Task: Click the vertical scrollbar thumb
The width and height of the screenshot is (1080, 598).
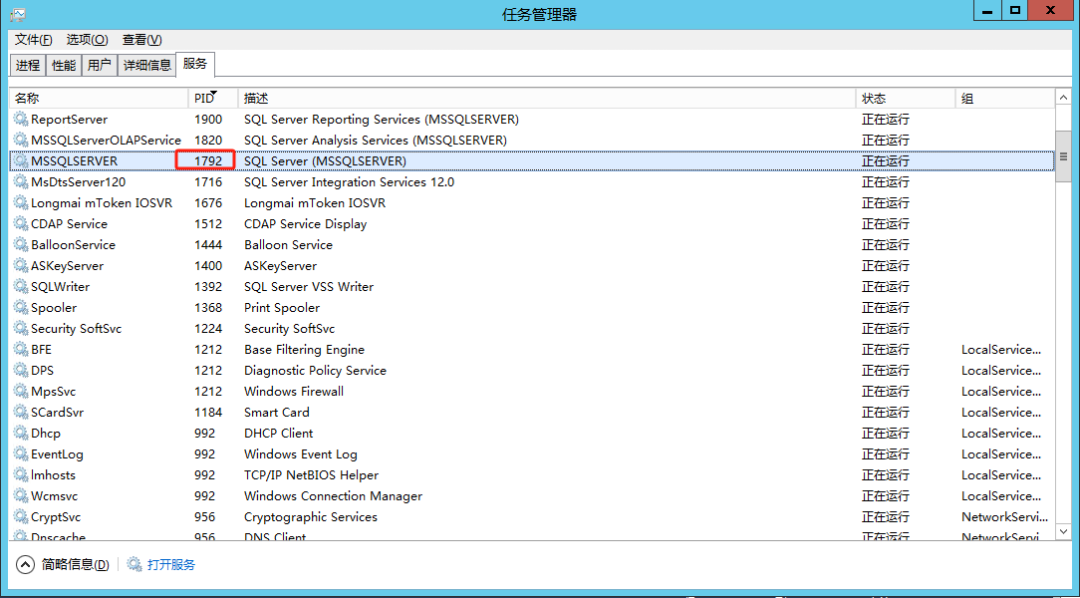Action: (1063, 156)
